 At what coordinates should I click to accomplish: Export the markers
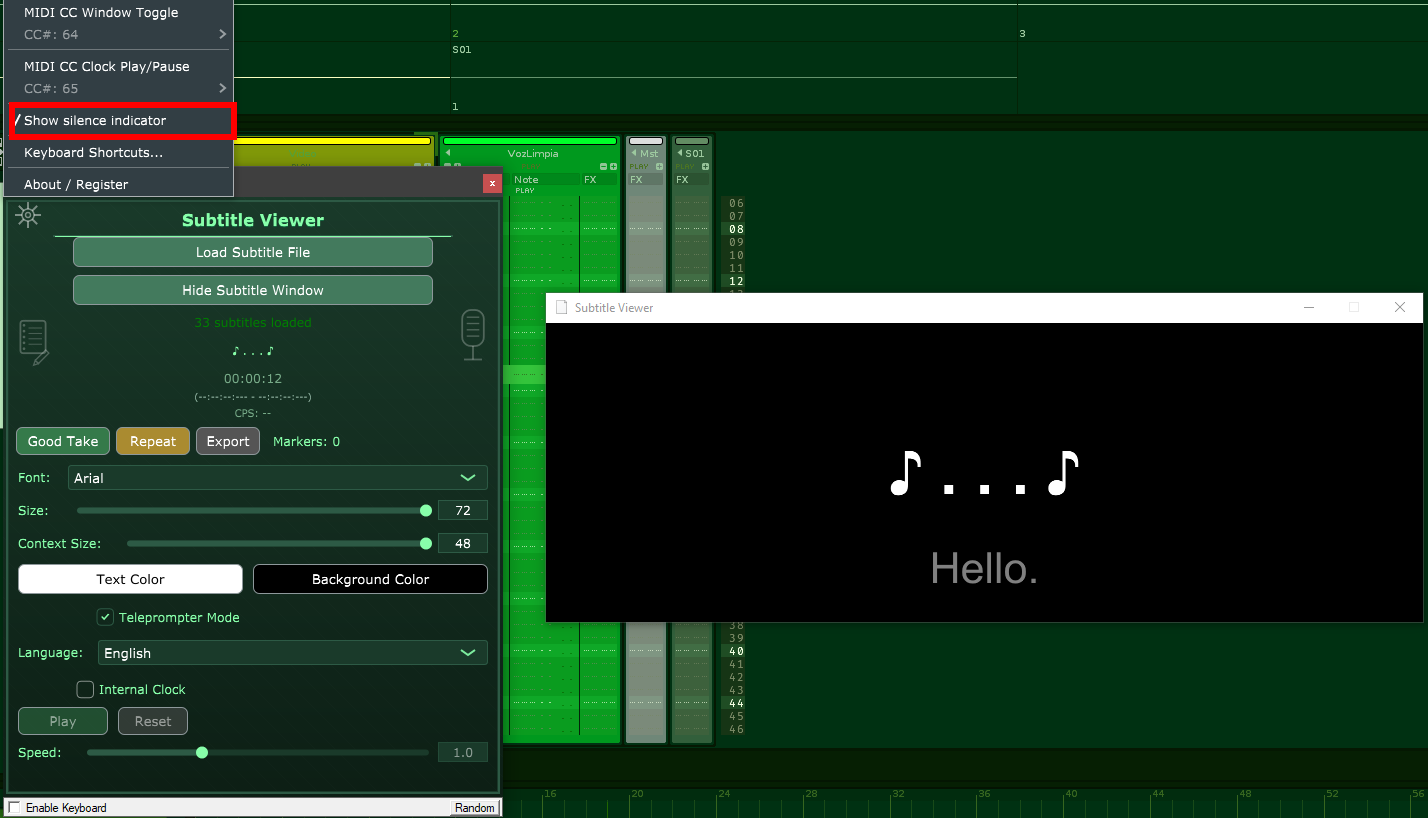228,441
